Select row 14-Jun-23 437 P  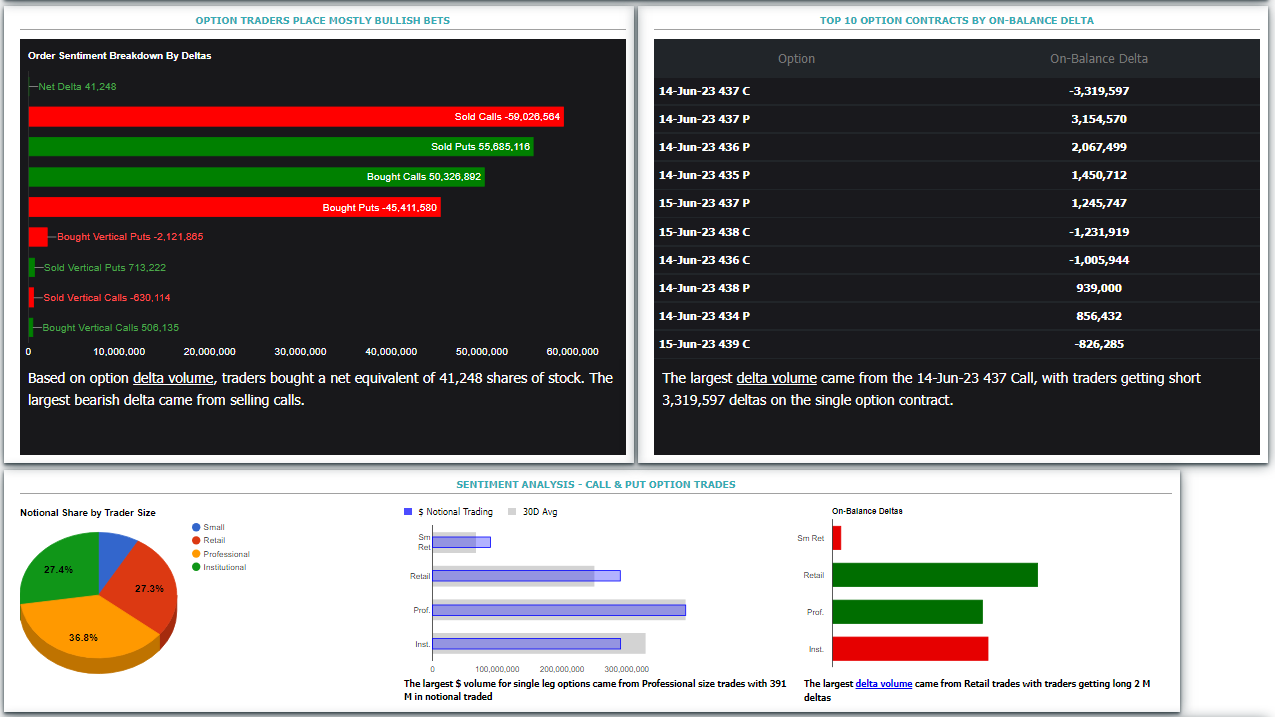(x=957, y=119)
